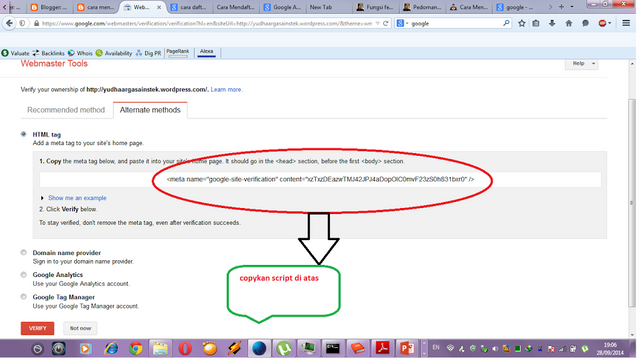This screenshot has height=360, width=640.
Task: Switch to the Google A... browser tab
Action: click(x=282, y=7)
